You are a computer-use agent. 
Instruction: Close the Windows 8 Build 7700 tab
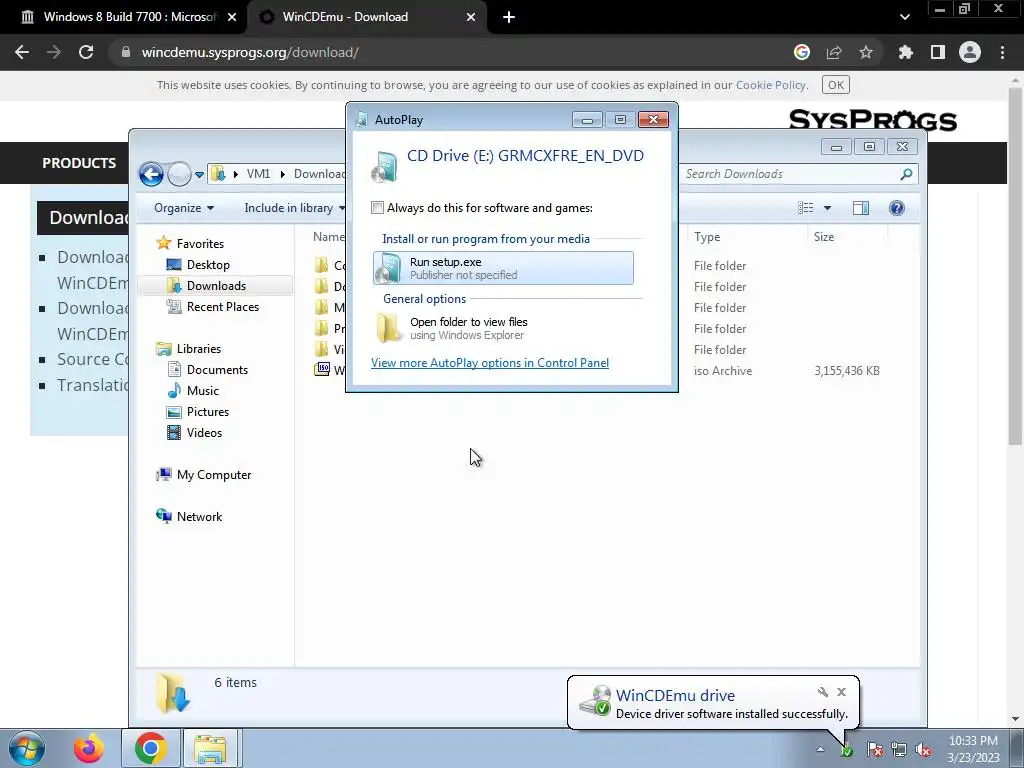[x=232, y=17]
